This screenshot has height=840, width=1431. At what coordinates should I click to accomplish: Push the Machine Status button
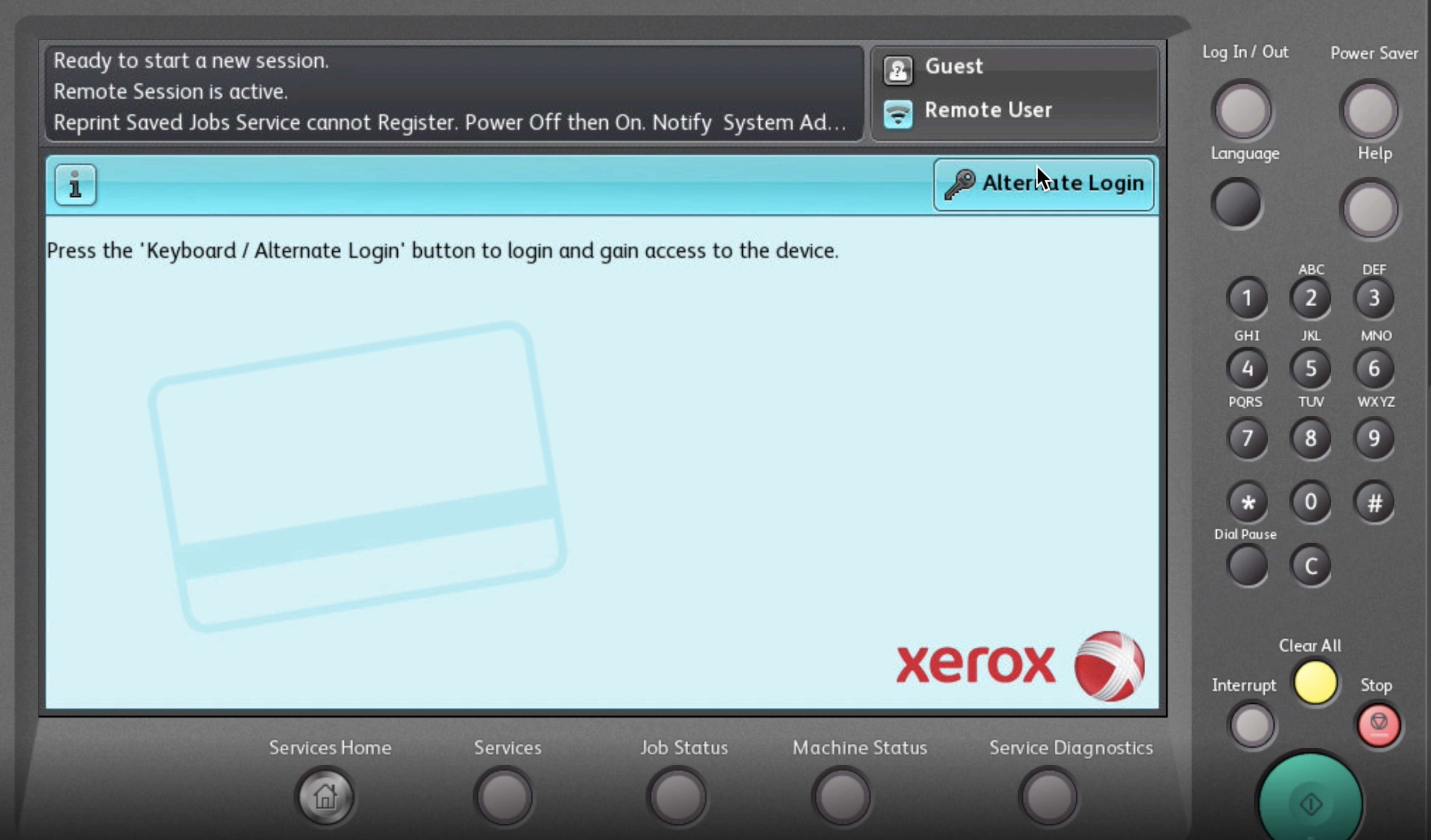coord(842,796)
